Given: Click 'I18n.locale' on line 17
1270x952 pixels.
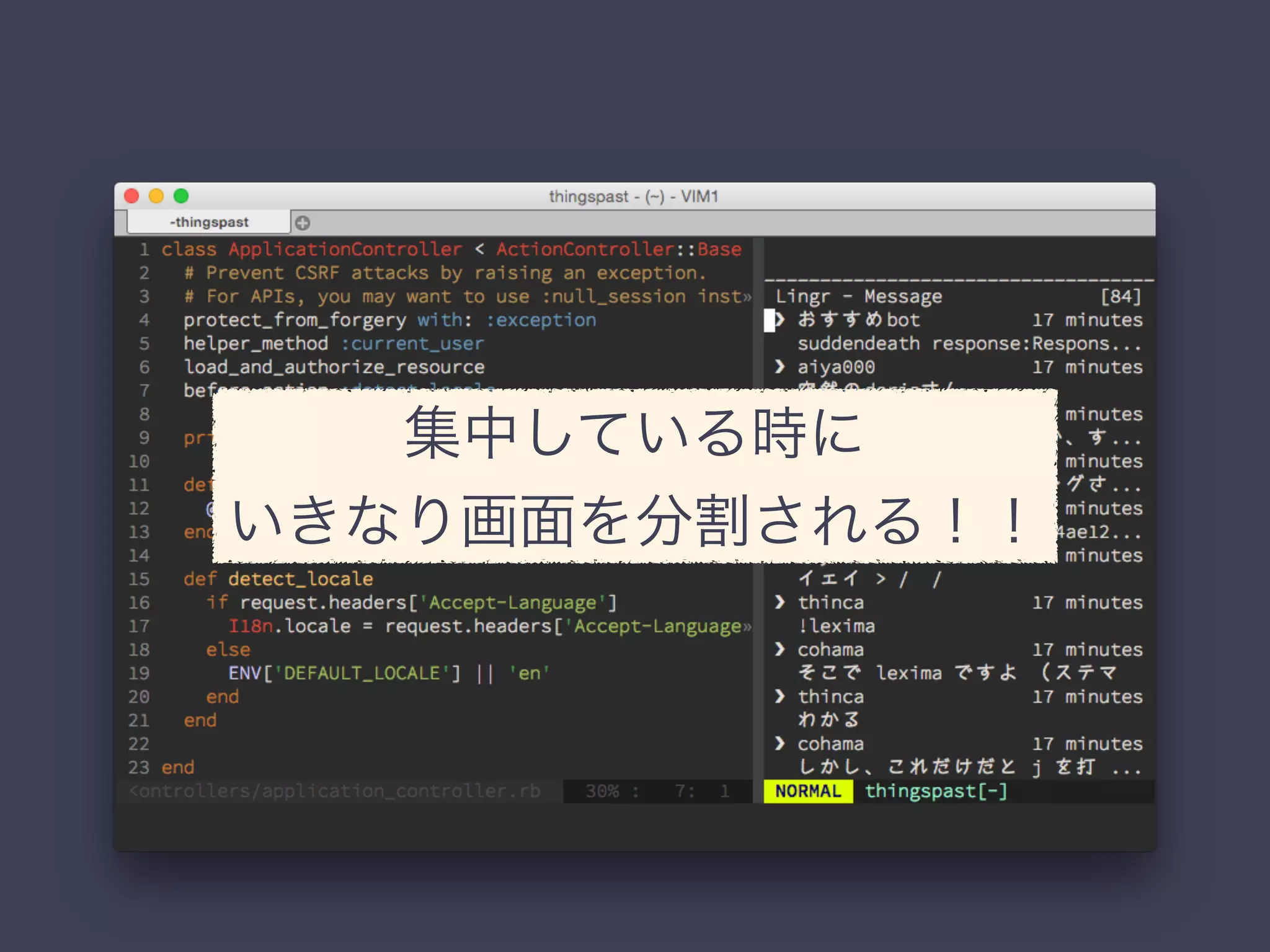Looking at the screenshot, I should click(290, 626).
